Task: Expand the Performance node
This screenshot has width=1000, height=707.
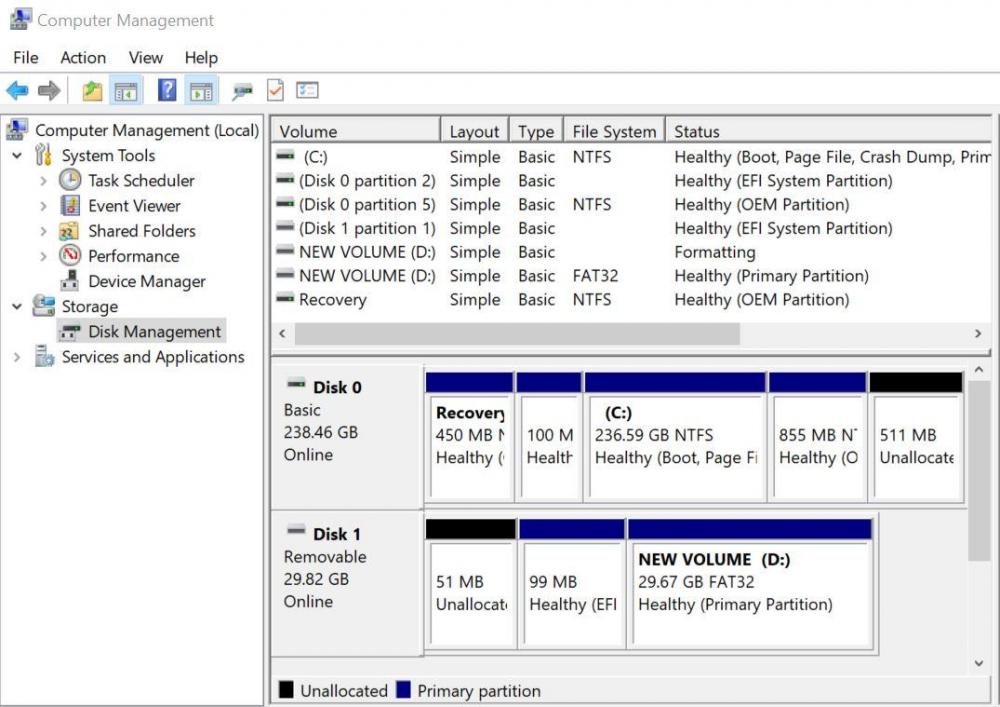Action: [43, 256]
